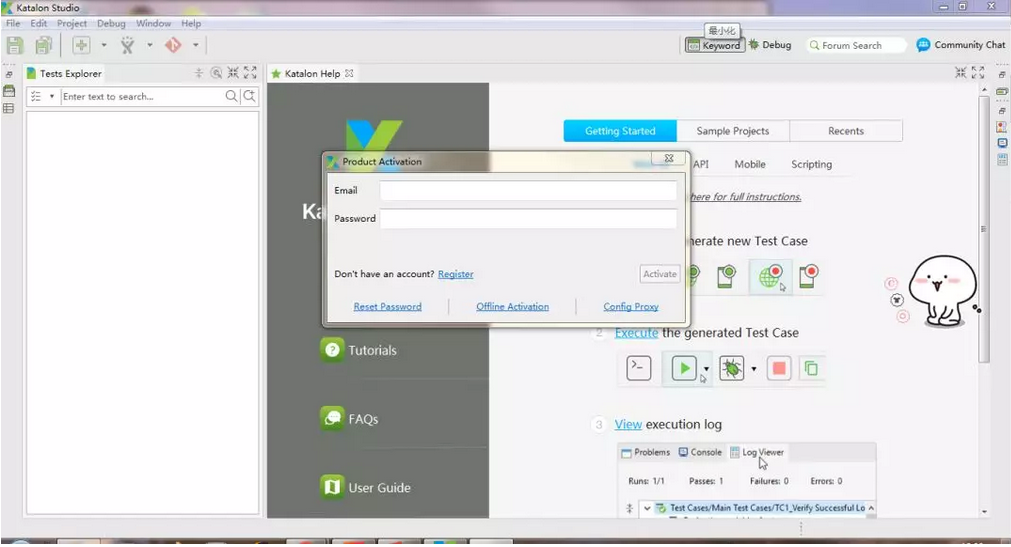Screen dimensions: 1011x547
Task: Click the link-with-editor icon in Tests Explorer
Action: click(216, 73)
